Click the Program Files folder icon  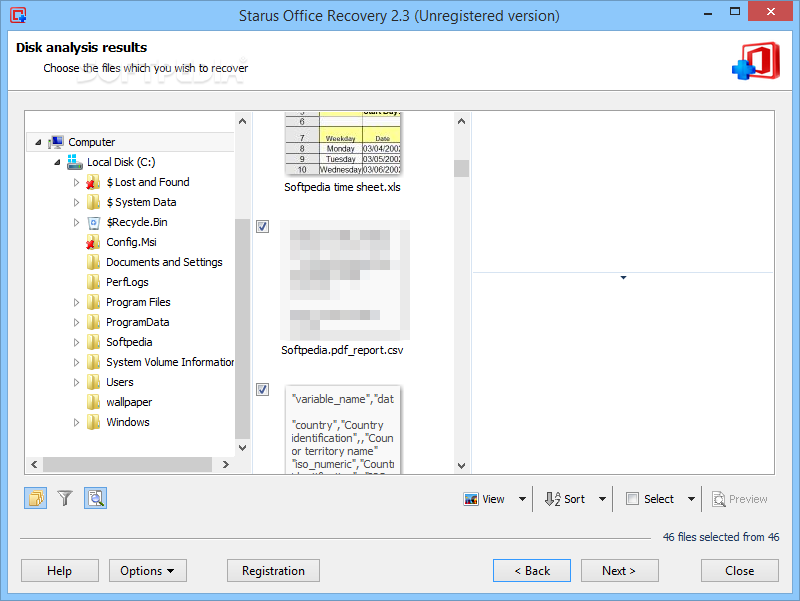pyautogui.click(x=93, y=302)
